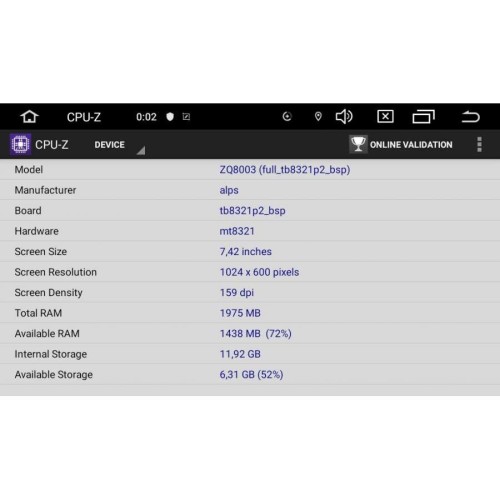Click the Screen Density label
The image size is (500, 500).
tap(48, 293)
